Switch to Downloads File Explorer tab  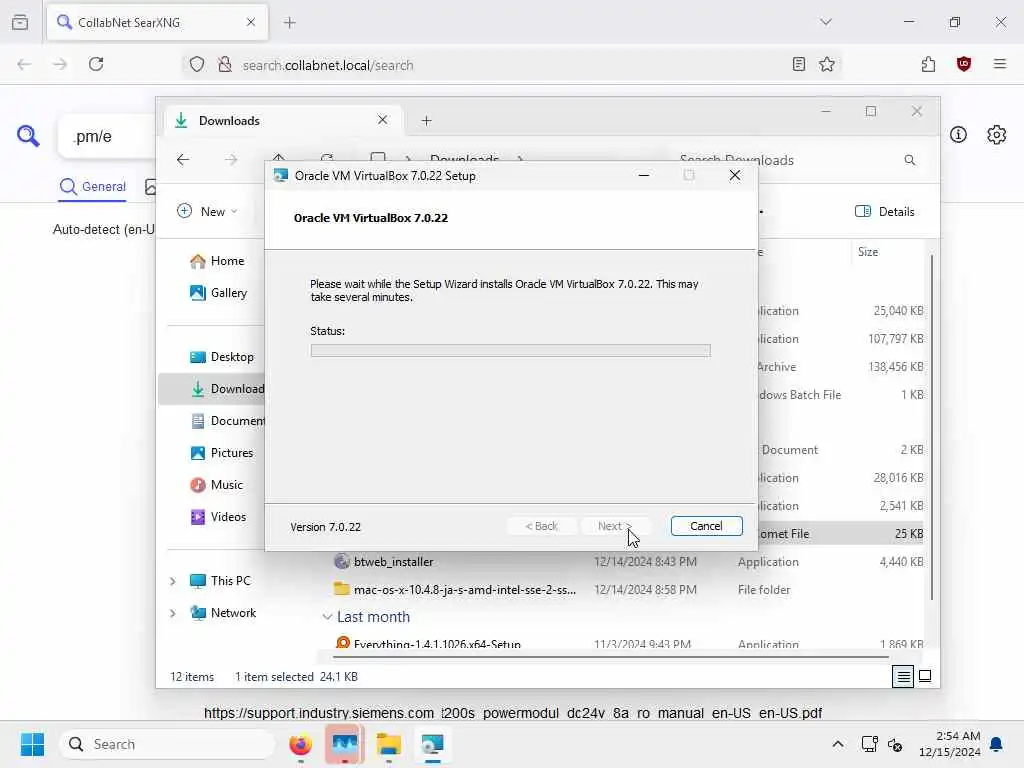(x=283, y=120)
